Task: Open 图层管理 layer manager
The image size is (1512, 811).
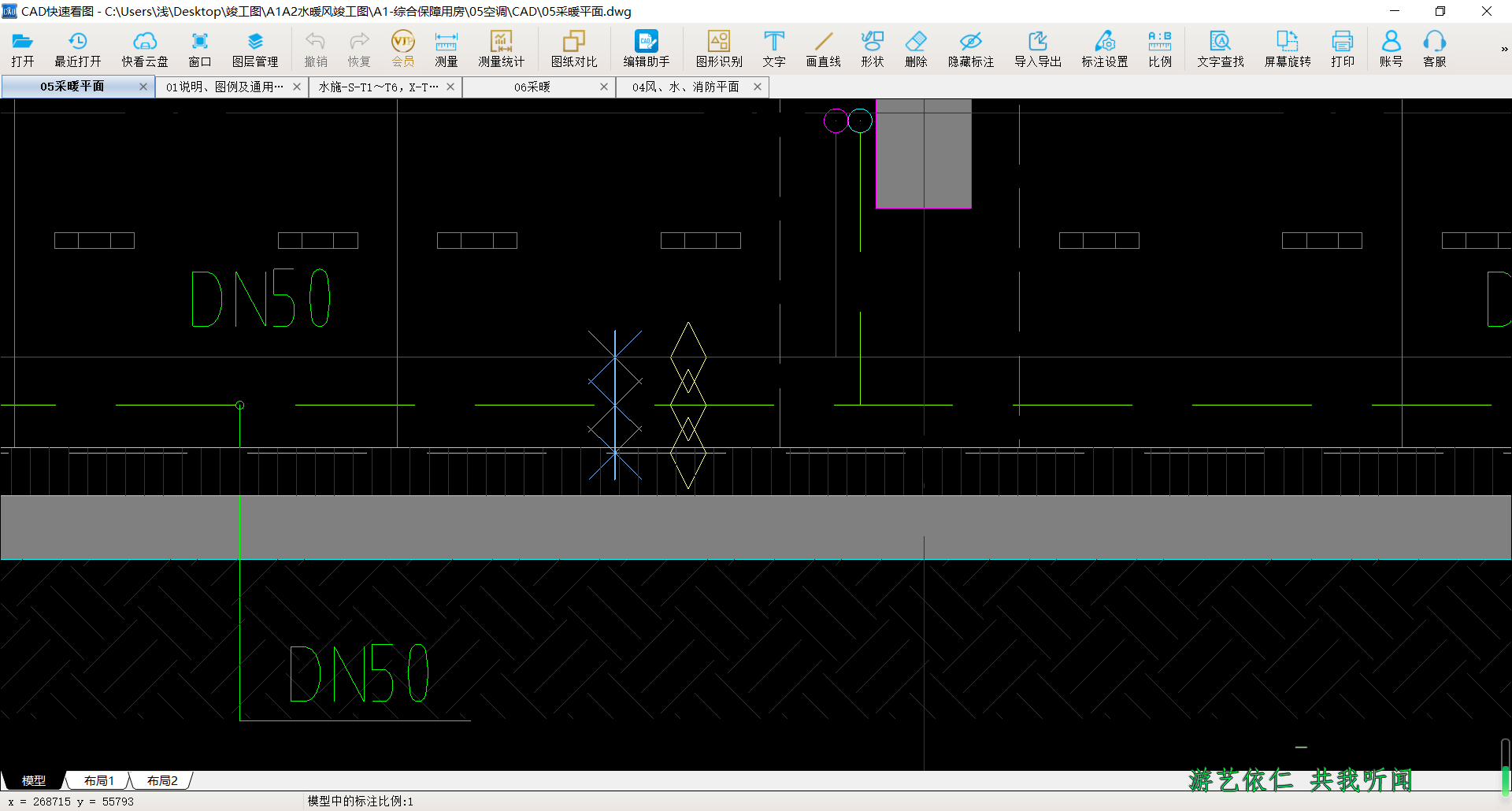Action: 255,49
